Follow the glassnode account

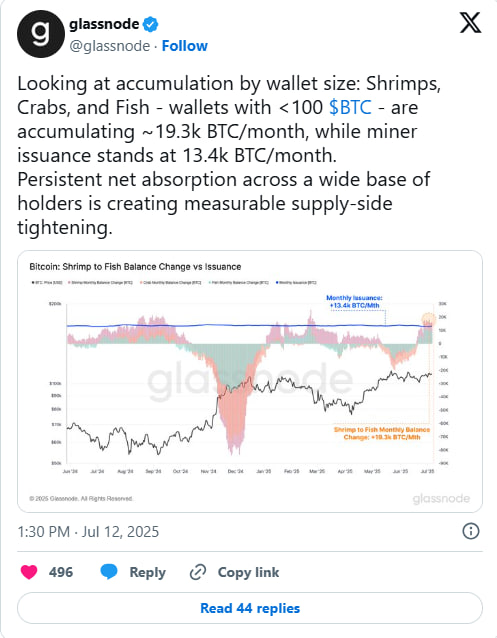[x=185, y=46]
